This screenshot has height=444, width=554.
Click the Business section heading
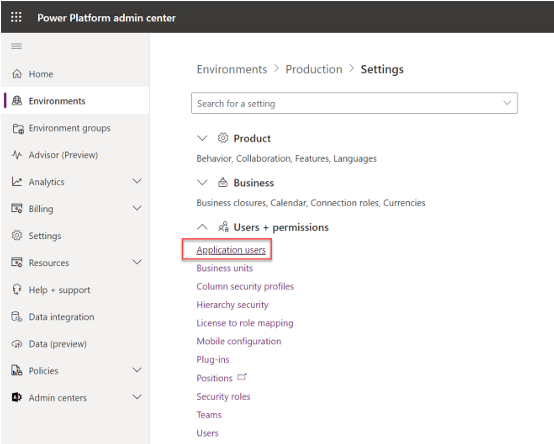point(254,183)
